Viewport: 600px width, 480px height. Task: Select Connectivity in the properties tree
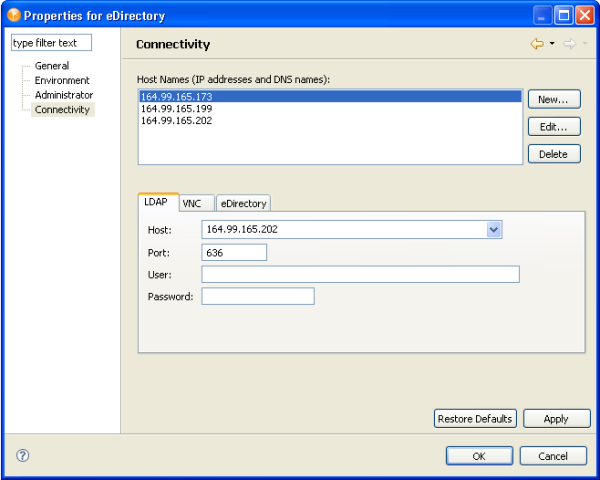(62, 109)
